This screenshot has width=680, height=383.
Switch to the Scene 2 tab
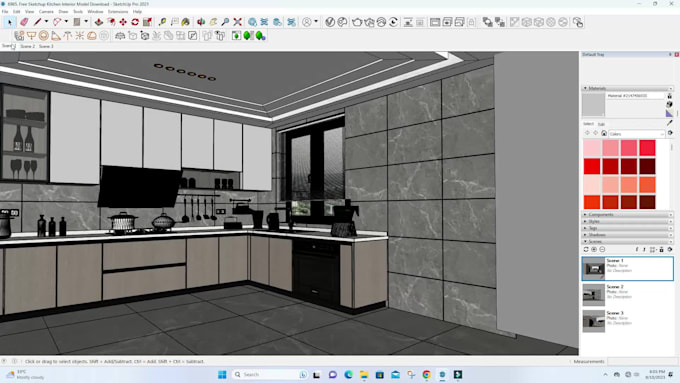tap(27, 46)
